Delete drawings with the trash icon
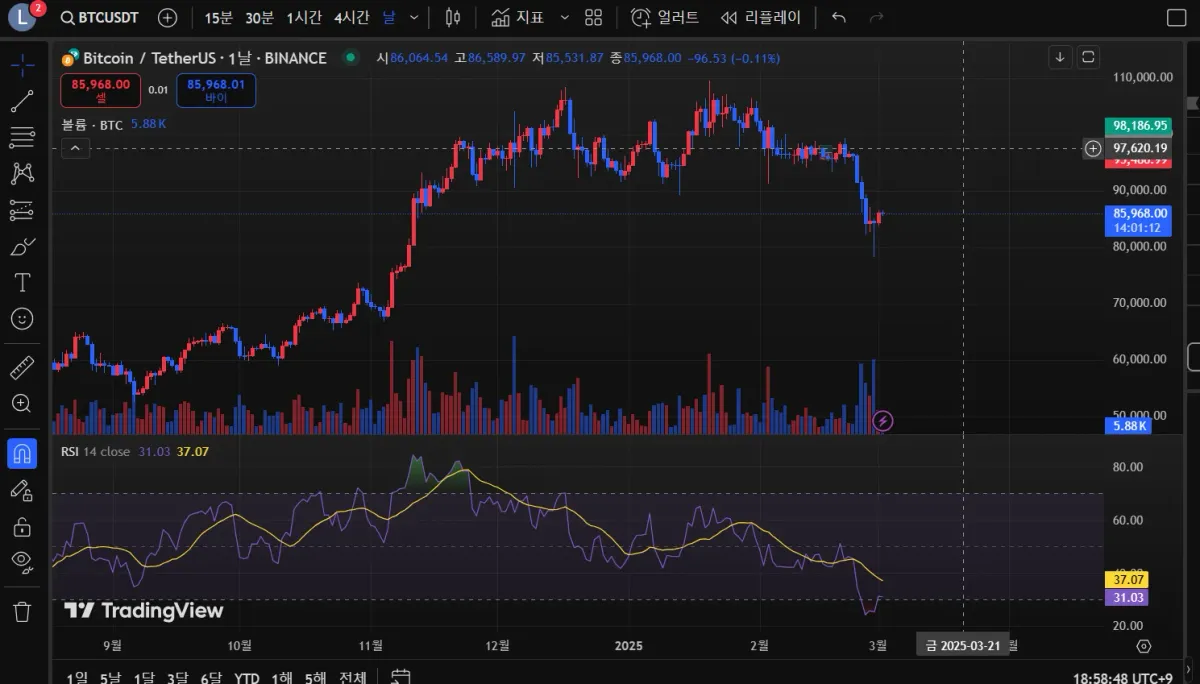This screenshot has width=1200, height=684. pos(22,610)
